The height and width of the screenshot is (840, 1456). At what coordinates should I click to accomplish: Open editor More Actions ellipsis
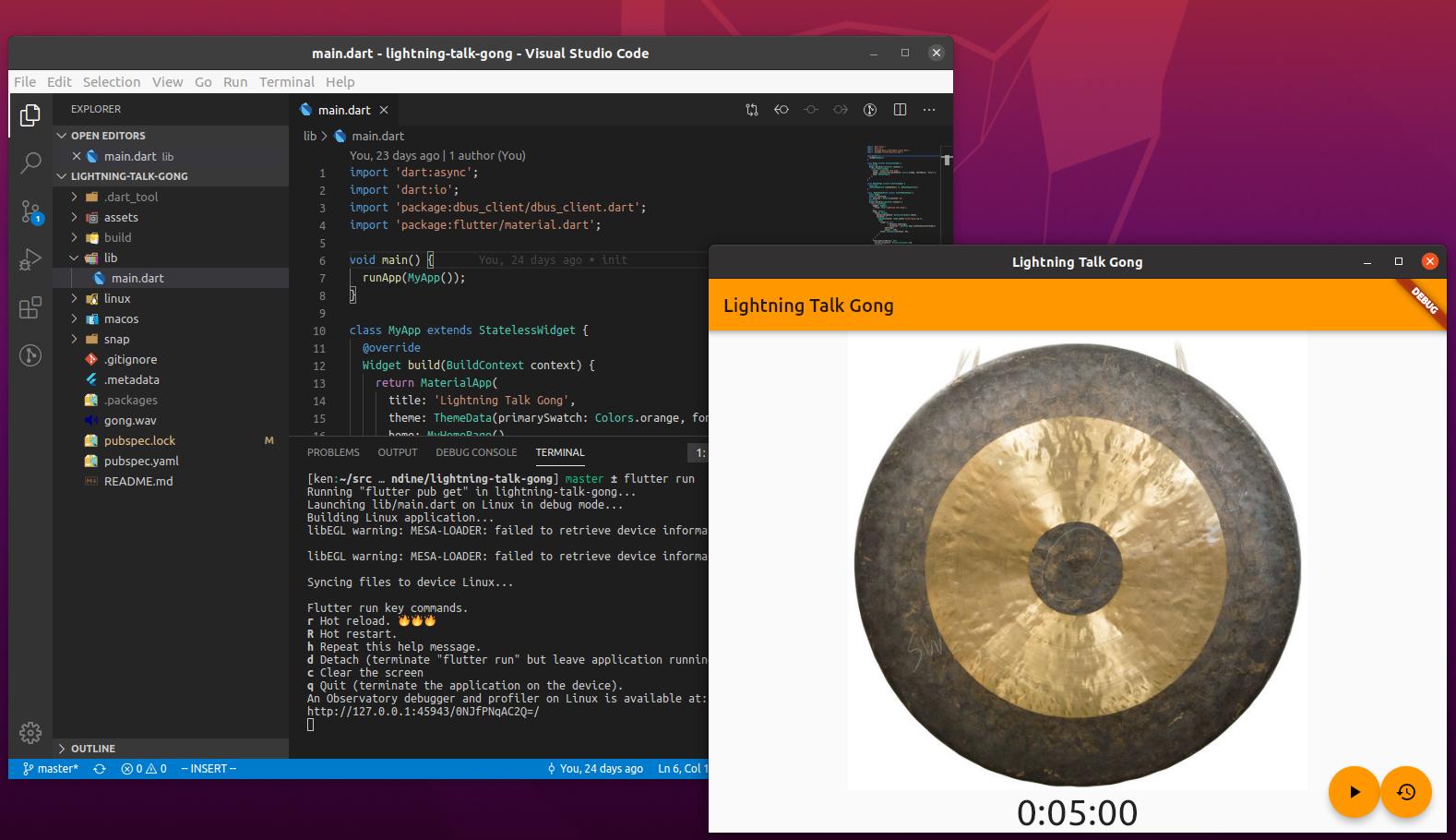coord(929,110)
